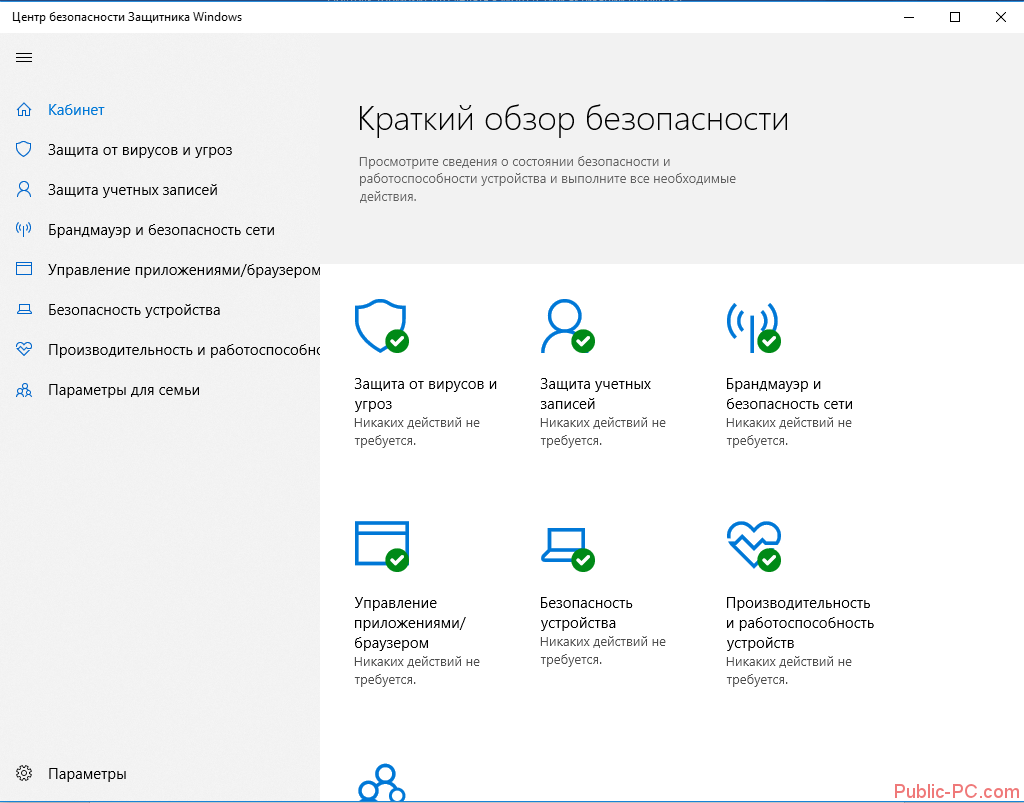Click 'Никаких действий не требуется' under app and browser tile
The height and width of the screenshot is (803, 1024).
pyautogui.click(x=417, y=670)
